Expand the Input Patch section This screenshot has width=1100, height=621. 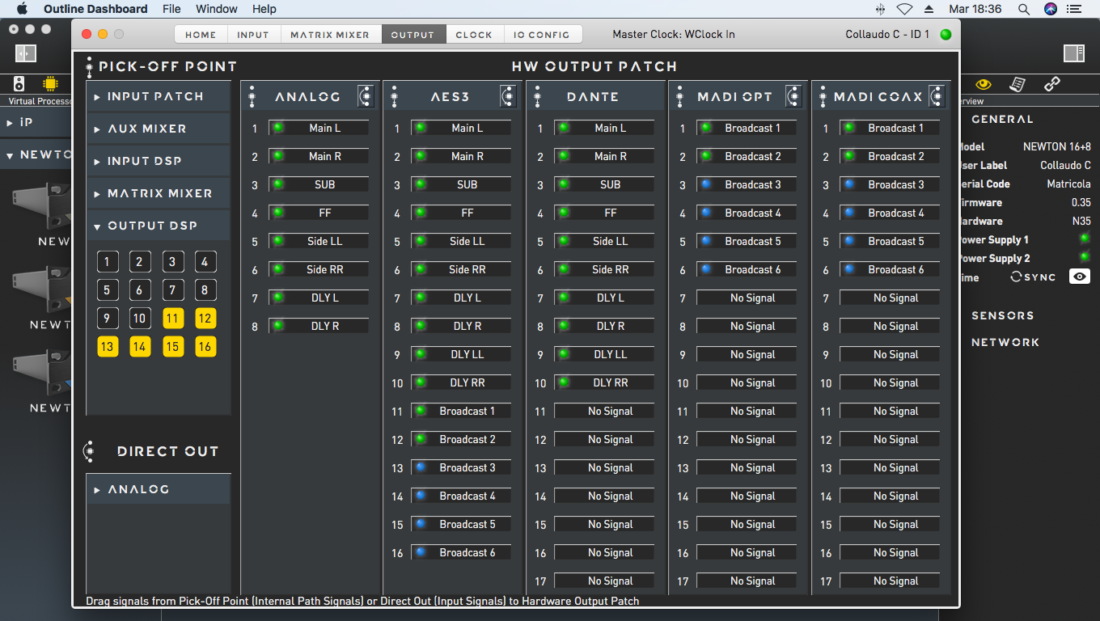pos(159,97)
